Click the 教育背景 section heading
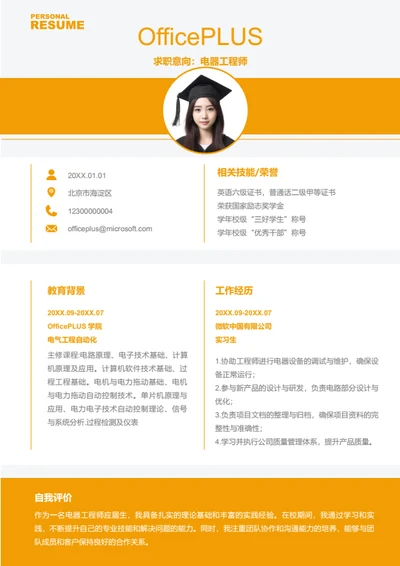The width and height of the screenshot is (400, 566). 66,291
